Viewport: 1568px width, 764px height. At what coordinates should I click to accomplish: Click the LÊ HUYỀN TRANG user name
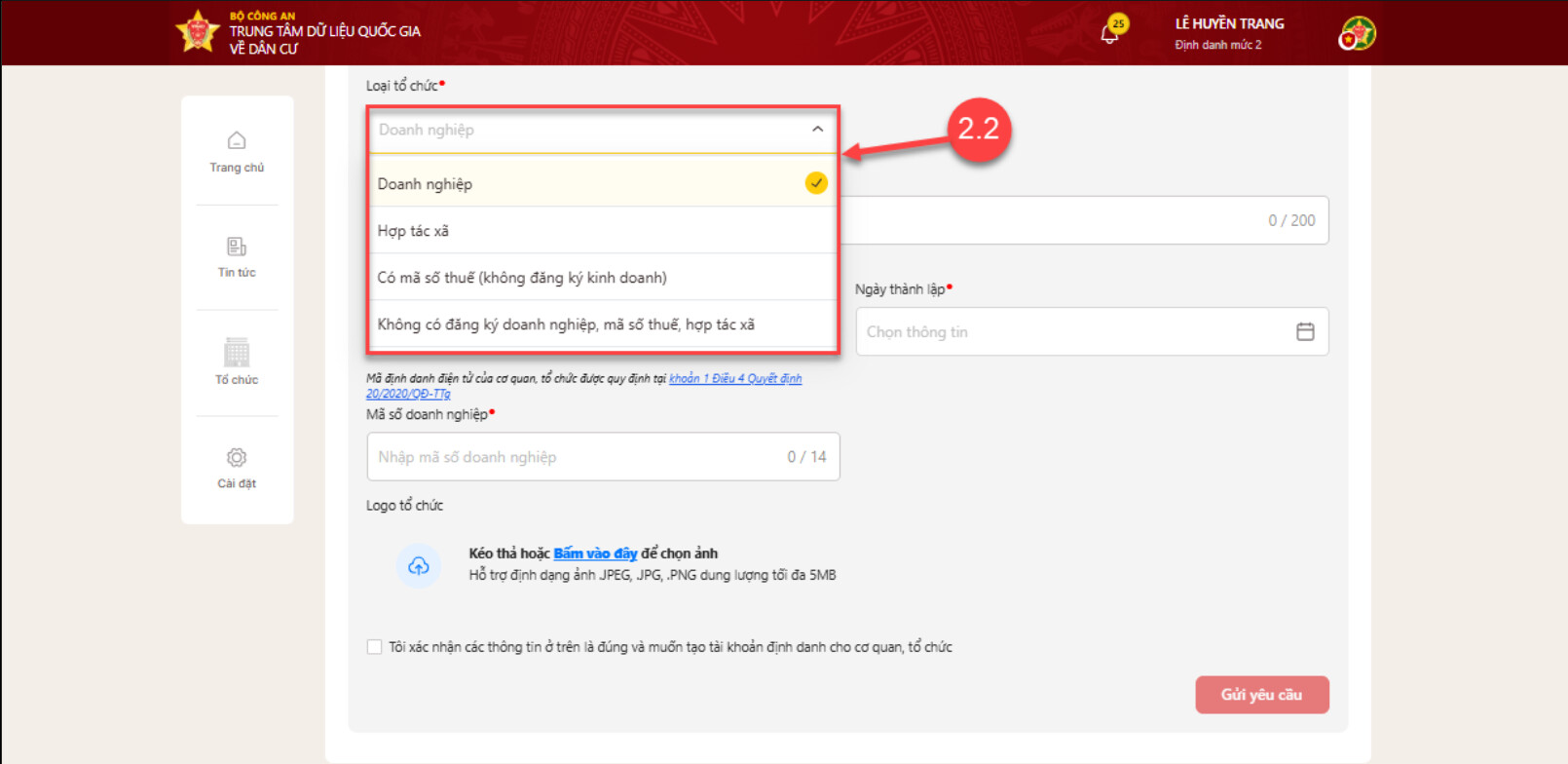click(x=1229, y=23)
